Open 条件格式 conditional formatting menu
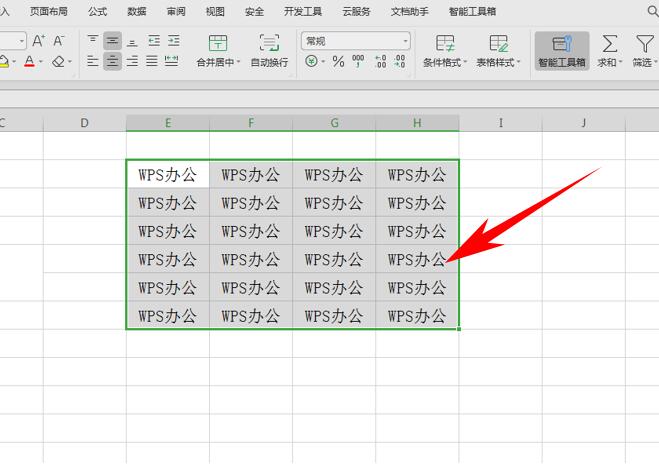Viewport: 659px width, 470px height. tap(445, 50)
